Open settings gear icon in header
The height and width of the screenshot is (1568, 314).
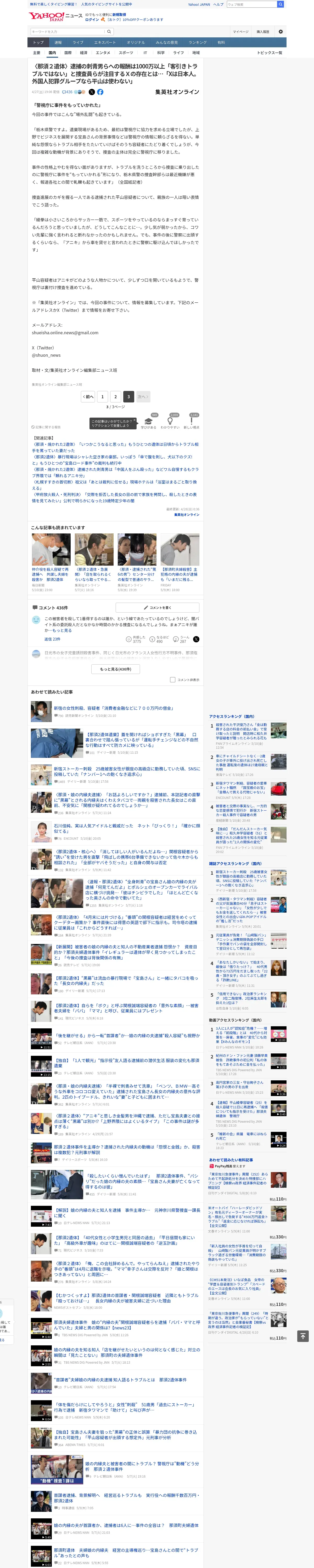(x=281, y=32)
